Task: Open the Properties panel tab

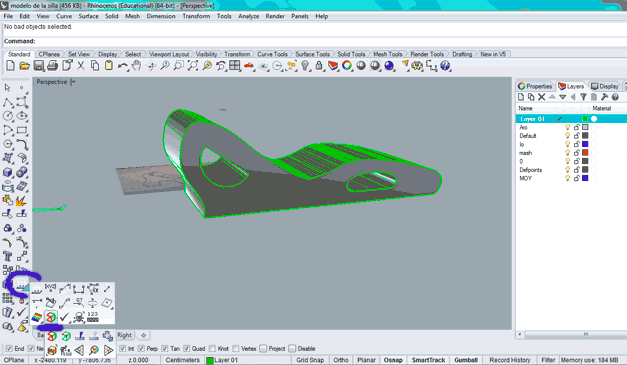Action: pyautogui.click(x=535, y=86)
